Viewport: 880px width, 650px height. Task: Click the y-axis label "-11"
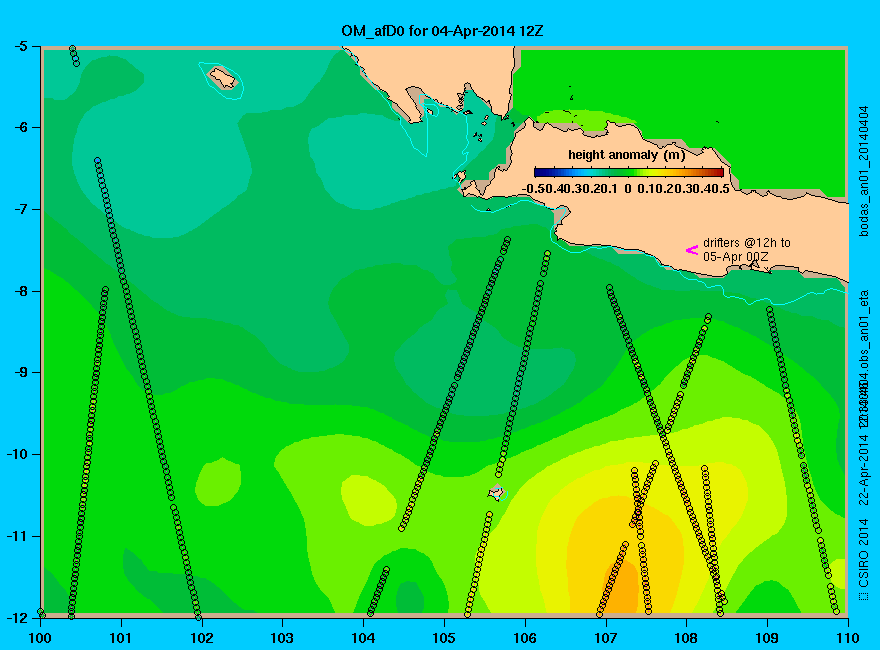(16, 536)
